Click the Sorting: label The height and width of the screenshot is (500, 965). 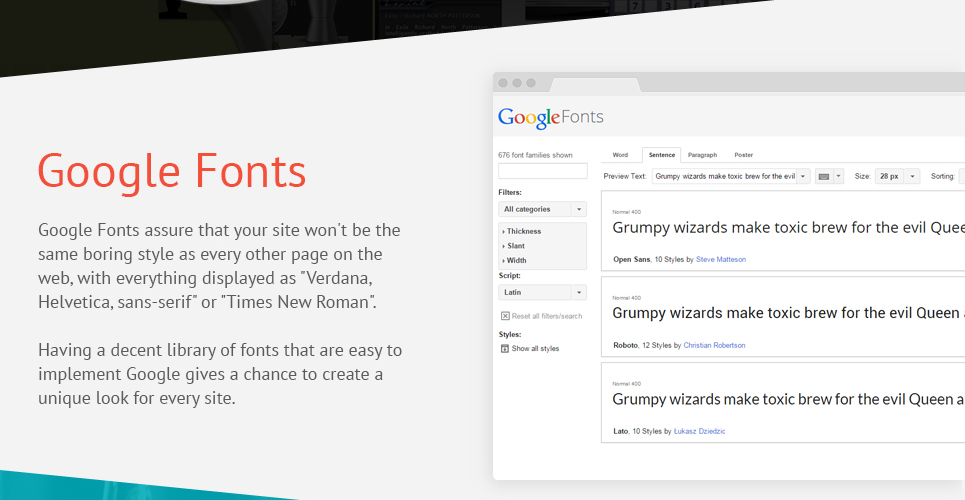click(x=942, y=177)
